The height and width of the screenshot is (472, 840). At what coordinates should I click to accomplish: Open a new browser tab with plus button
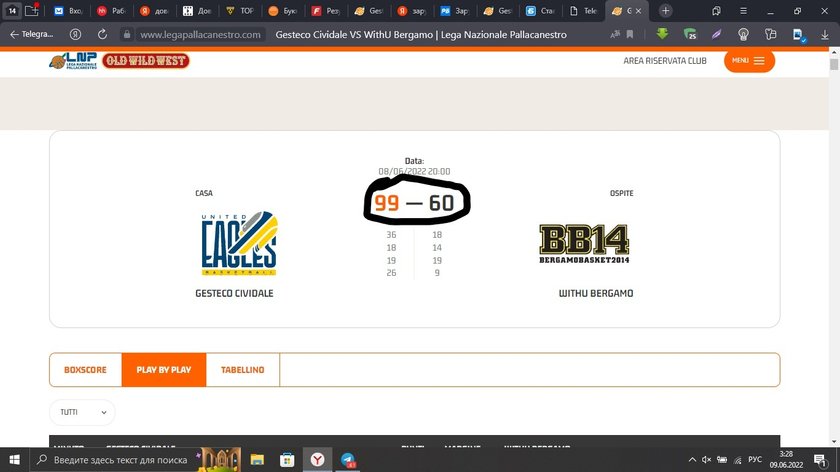(x=666, y=11)
